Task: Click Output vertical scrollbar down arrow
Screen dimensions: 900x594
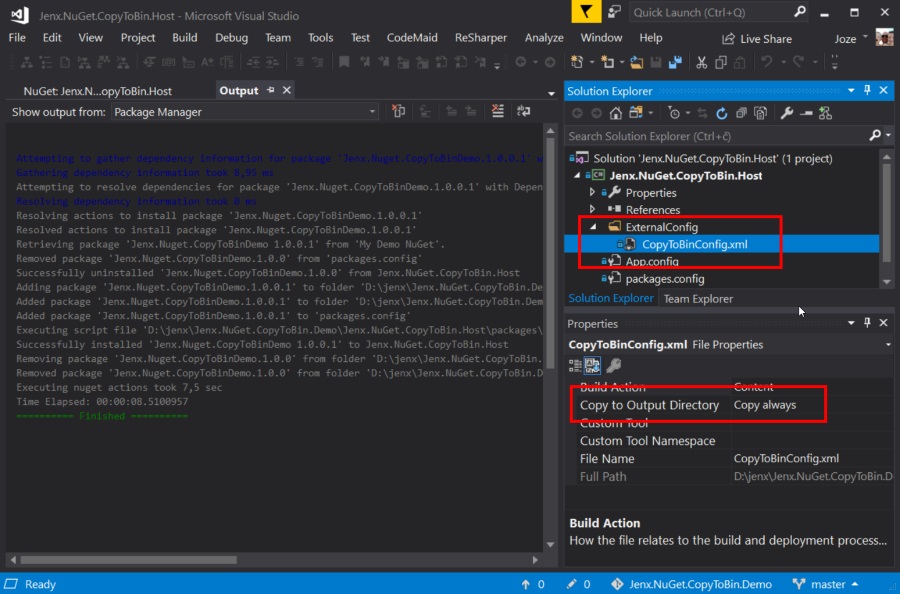Action: [x=550, y=544]
